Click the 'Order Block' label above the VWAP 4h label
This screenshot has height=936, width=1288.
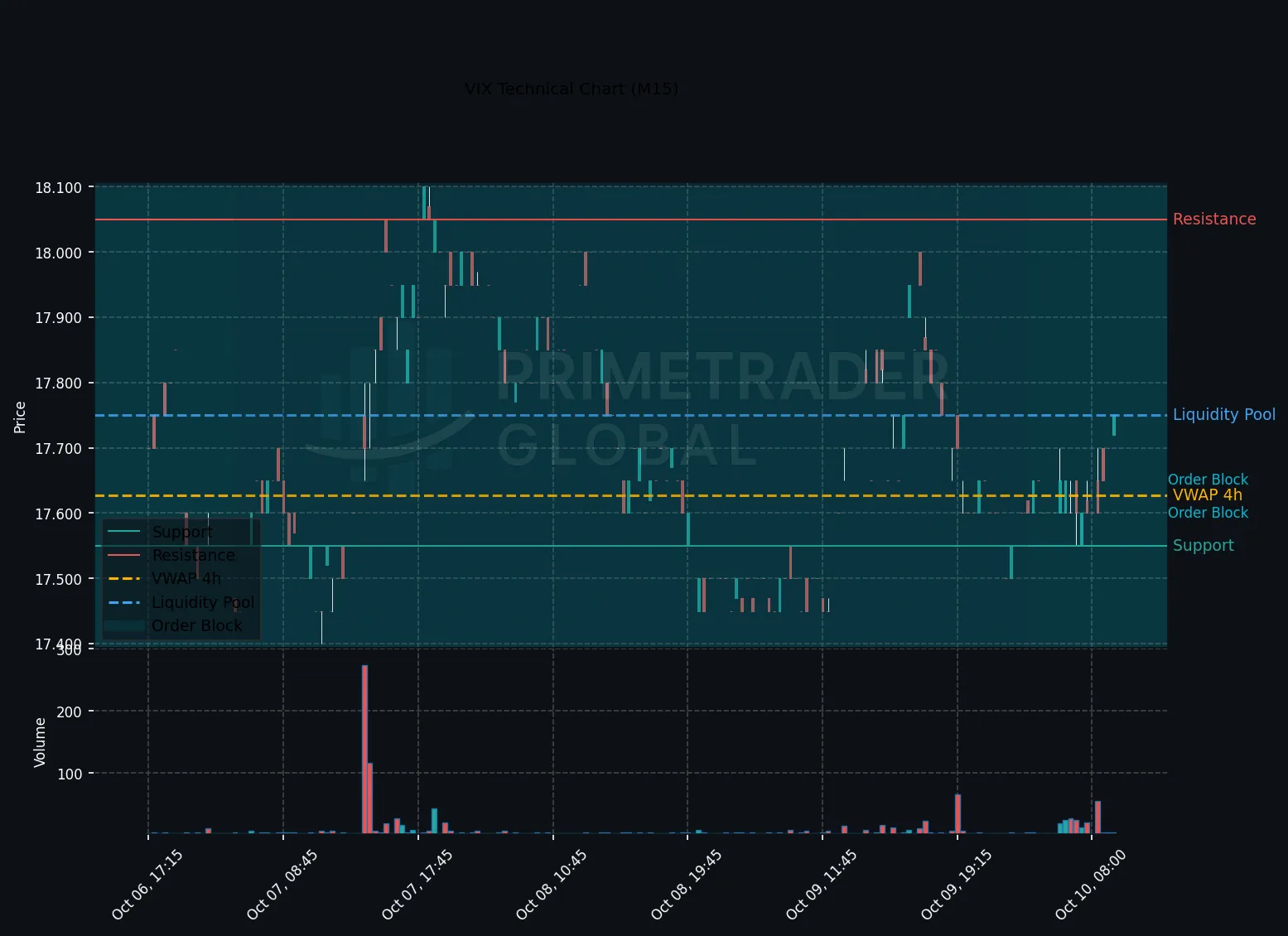coord(1208,480)
